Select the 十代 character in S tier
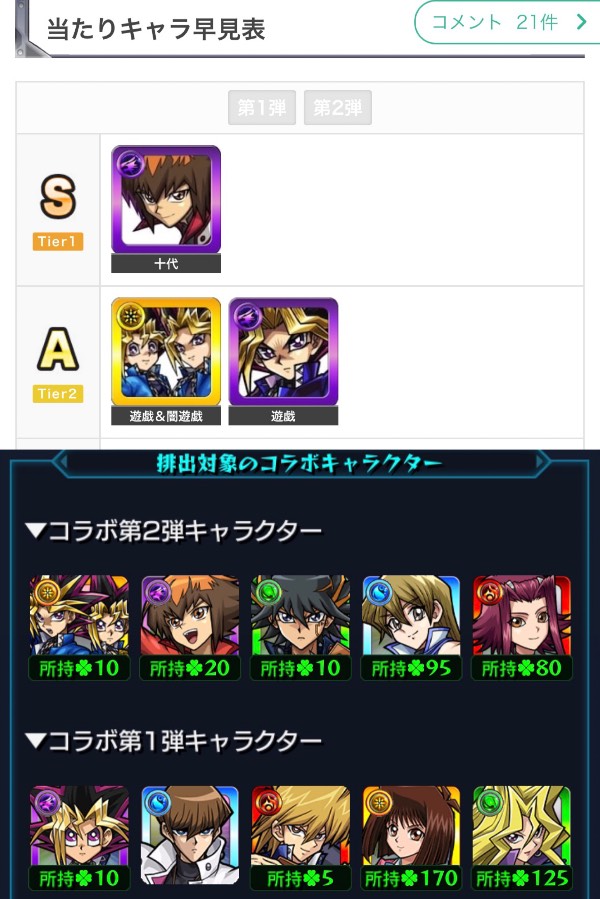 (166, 199)
